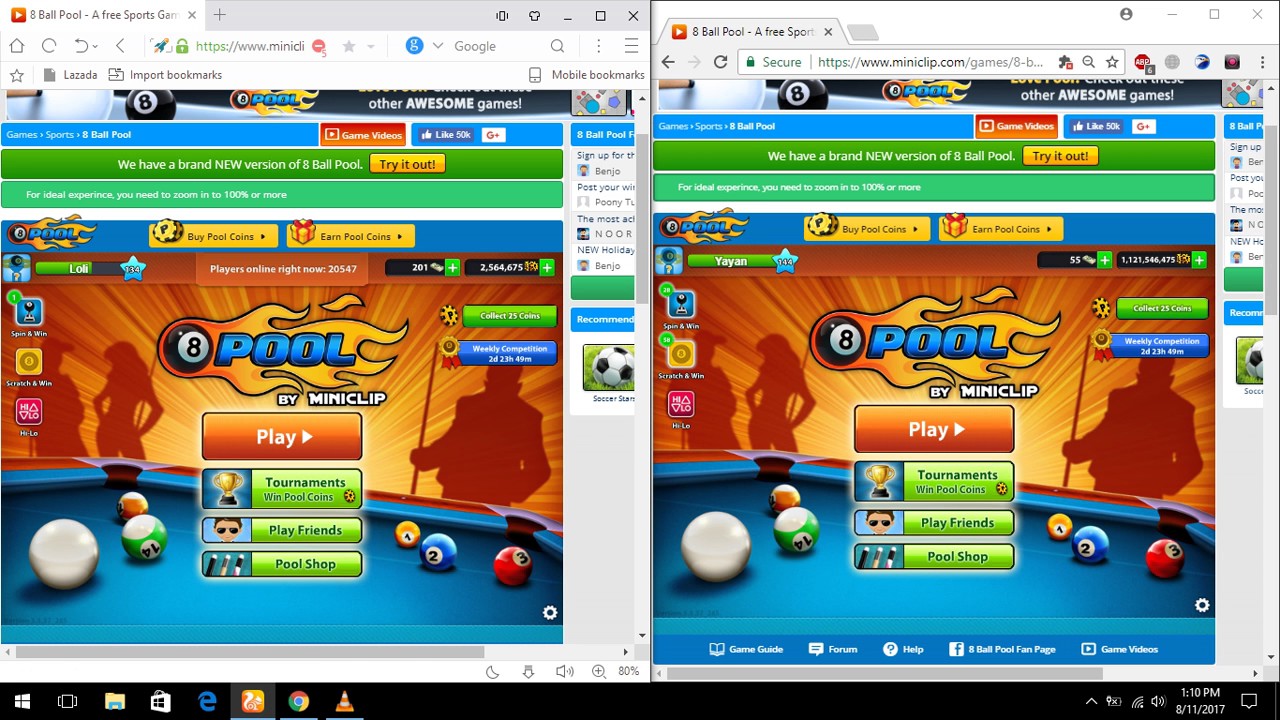
Task: Click the download icon in left status bar
Action: [x=528, y=672]
